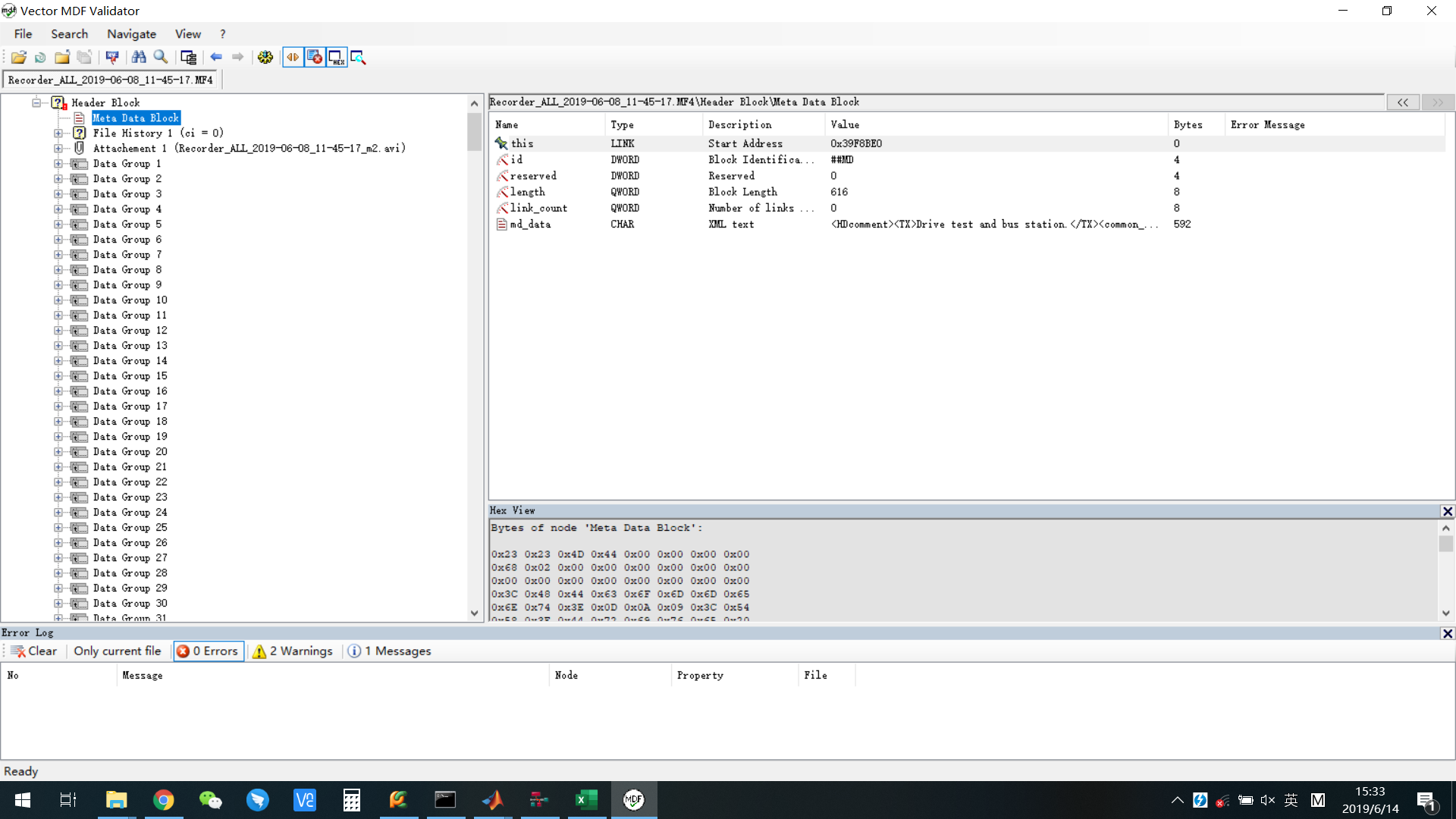Expand the File History 1 node
The height and width of the screenshot is (819, 1456).
pyautogui.click(x=58, y=133)
